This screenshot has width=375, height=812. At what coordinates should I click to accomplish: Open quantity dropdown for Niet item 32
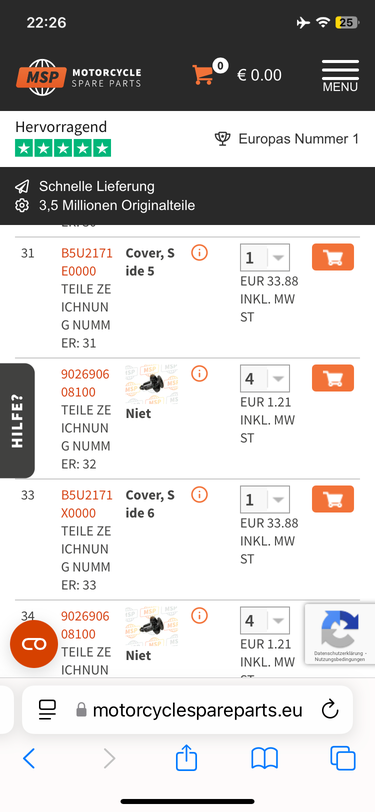[265, 378]
